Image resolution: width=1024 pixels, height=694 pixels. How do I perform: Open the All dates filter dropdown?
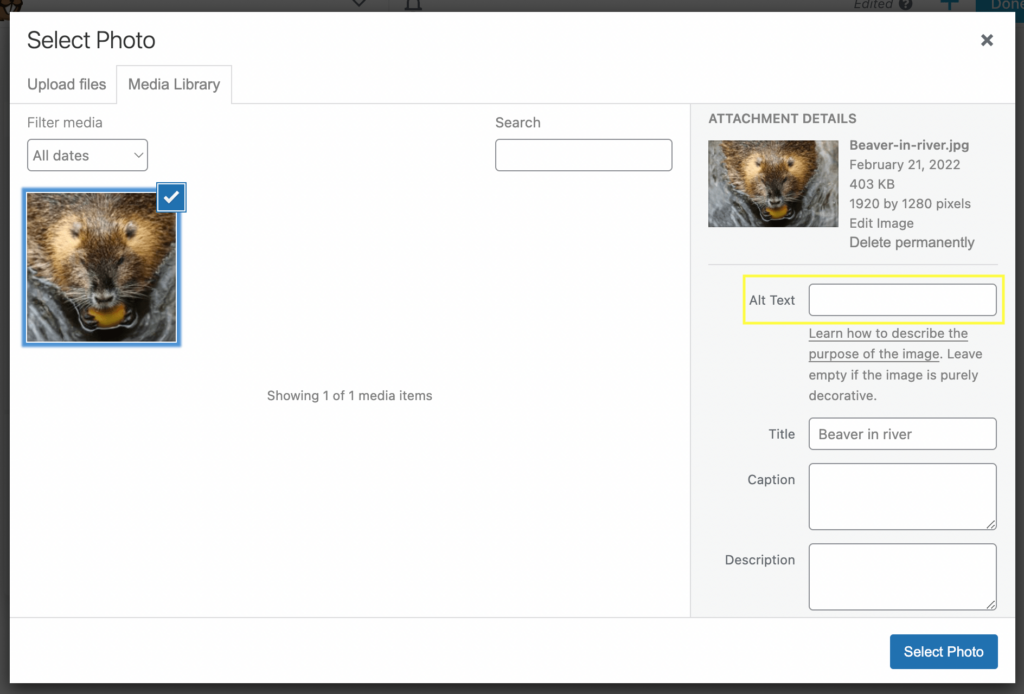click(x=87, y=155)
